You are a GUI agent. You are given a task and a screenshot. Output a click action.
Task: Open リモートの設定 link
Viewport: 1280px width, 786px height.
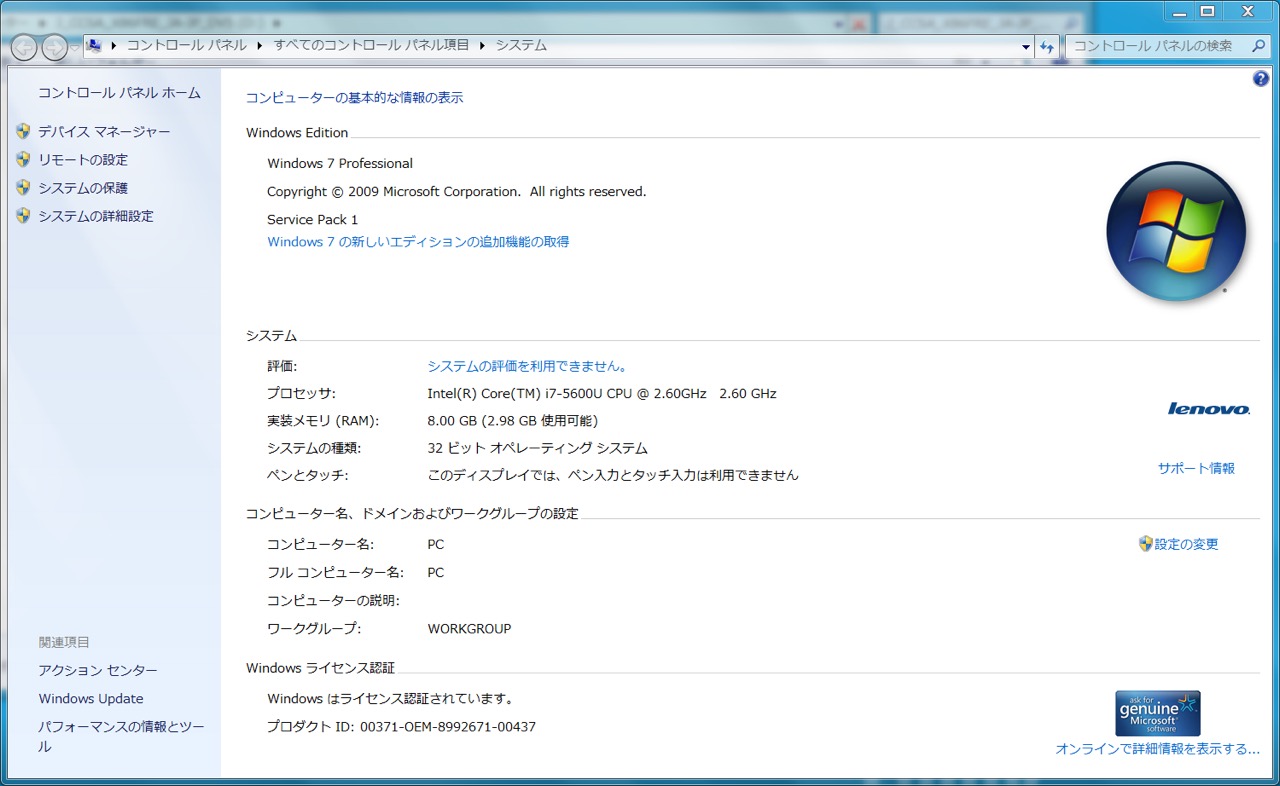(83, 160)
